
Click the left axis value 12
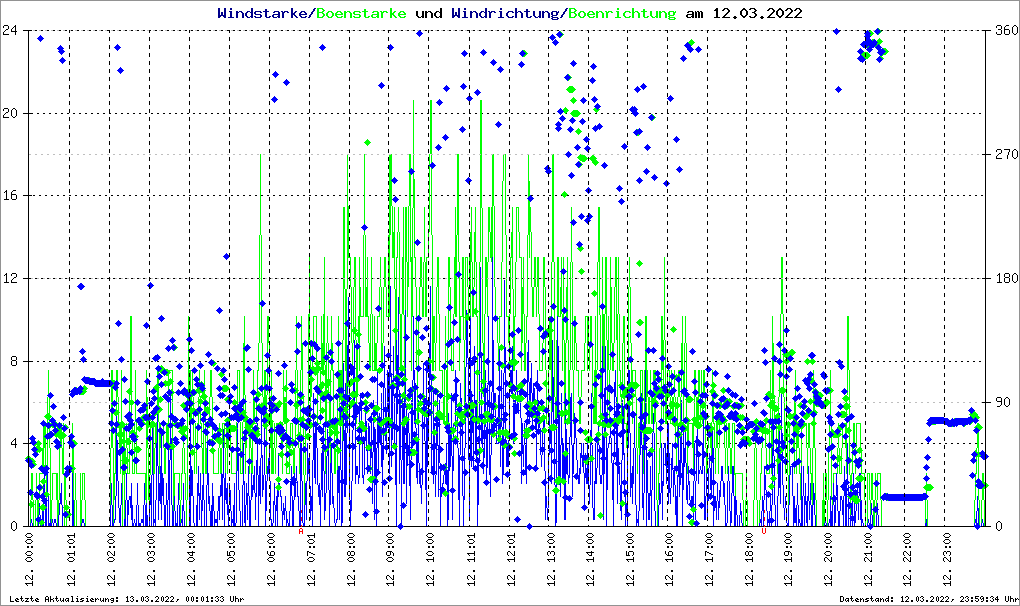9,278
